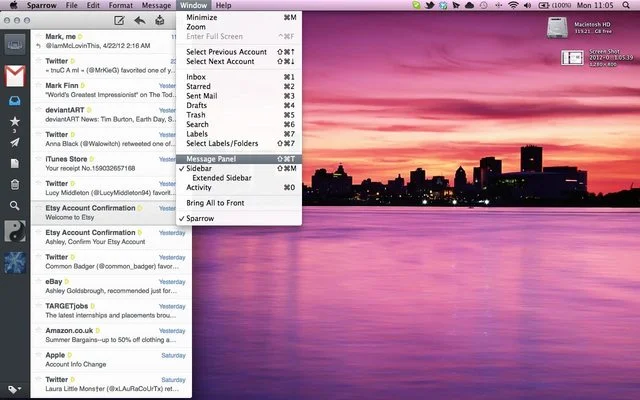Star the eBay message

click(38, 281)
